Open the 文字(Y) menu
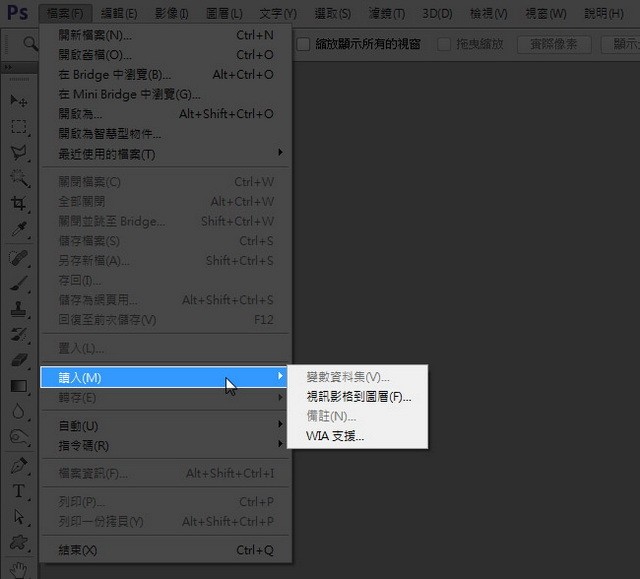The width and height of the screenshot is (640, 579). pyautogui.click(x=278, y=14)
